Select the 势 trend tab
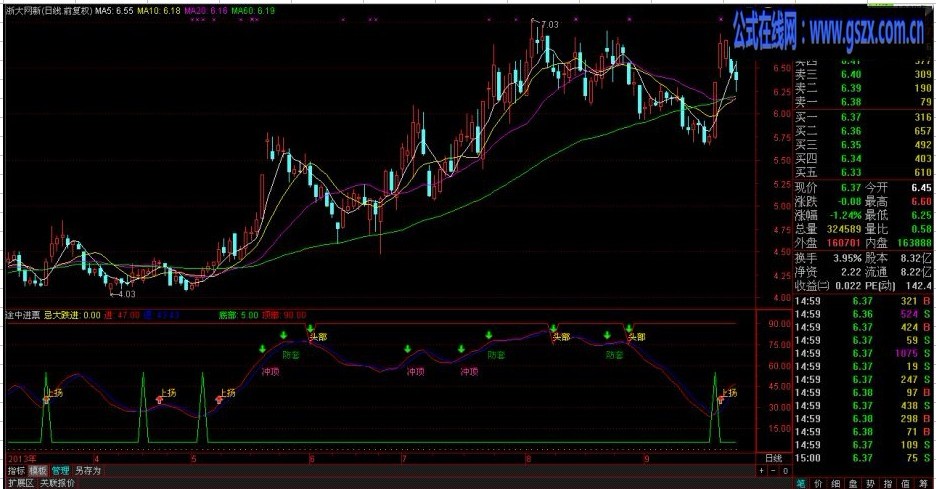936x489 pixels. [x=871, y=483]
